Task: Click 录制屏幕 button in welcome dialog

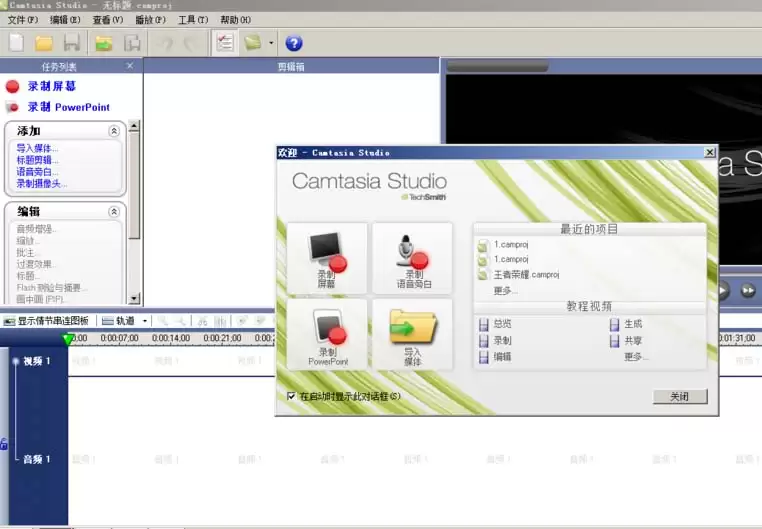Action: (x=327, y=258)
